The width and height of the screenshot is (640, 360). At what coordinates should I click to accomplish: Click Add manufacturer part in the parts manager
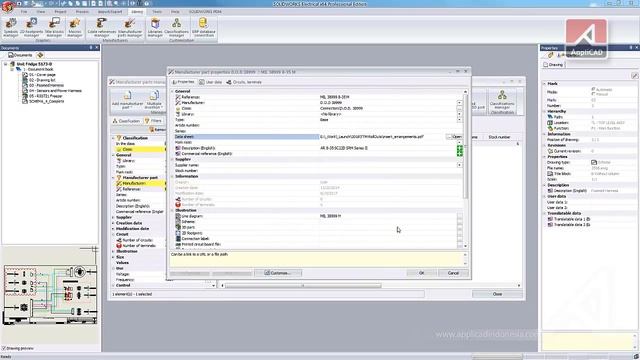click(x=127, y=100)
